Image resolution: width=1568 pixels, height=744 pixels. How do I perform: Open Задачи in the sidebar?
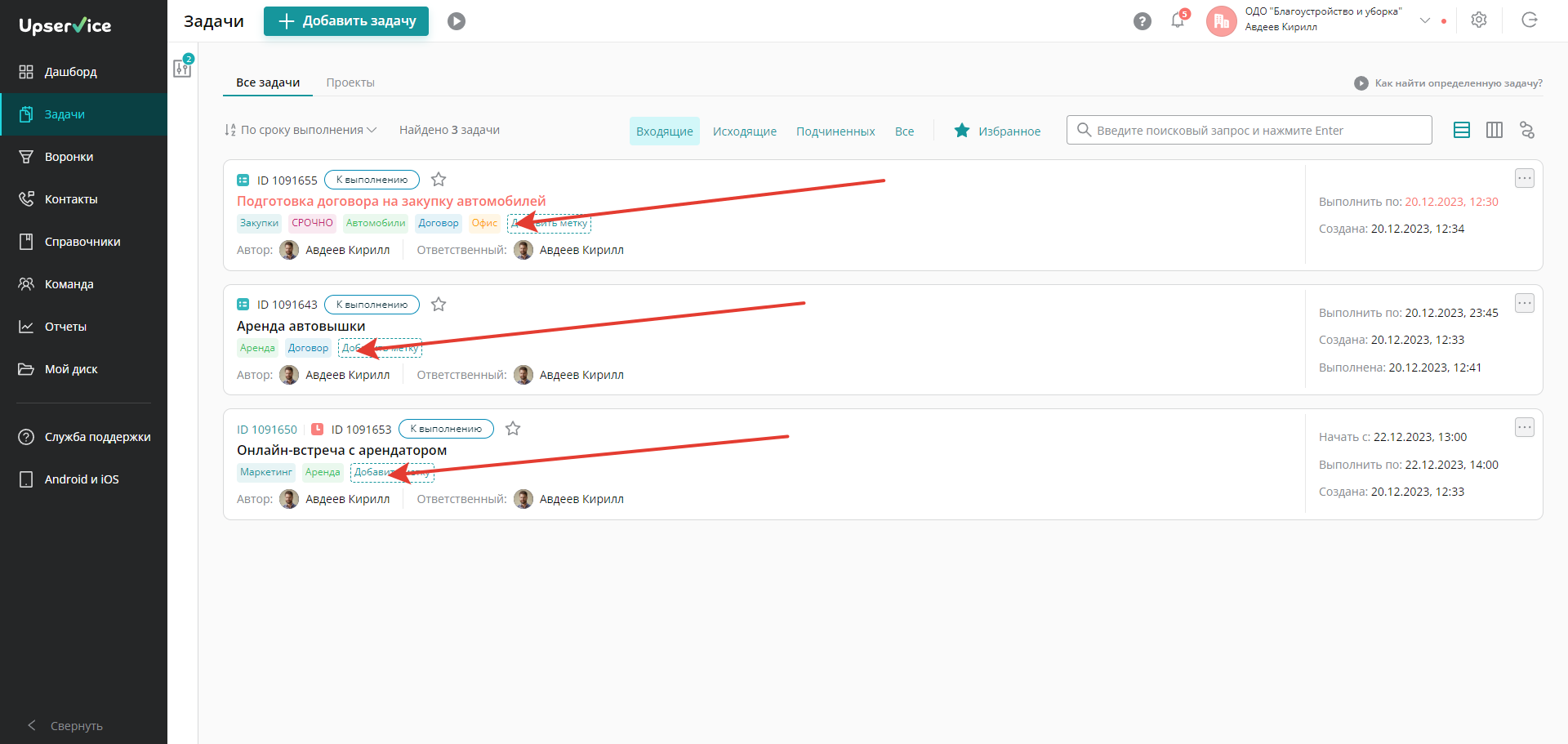pos(83,114)
